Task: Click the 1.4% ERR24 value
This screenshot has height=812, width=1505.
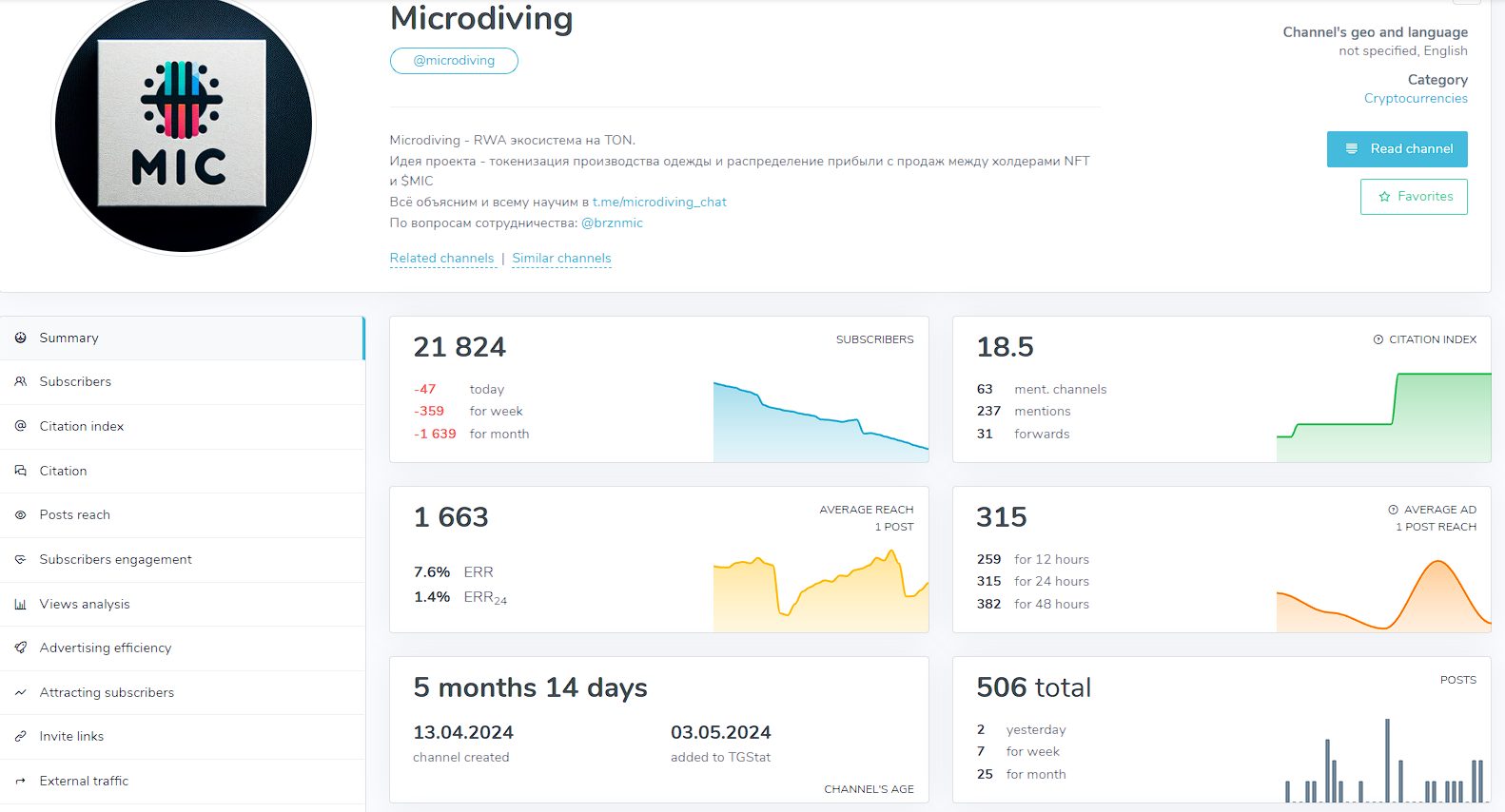Action: pyautogui.click(x=432, y=597)
